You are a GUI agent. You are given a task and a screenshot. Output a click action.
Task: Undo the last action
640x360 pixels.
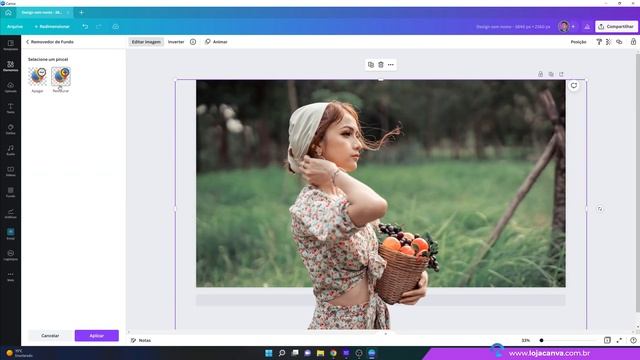coord(85,27)
